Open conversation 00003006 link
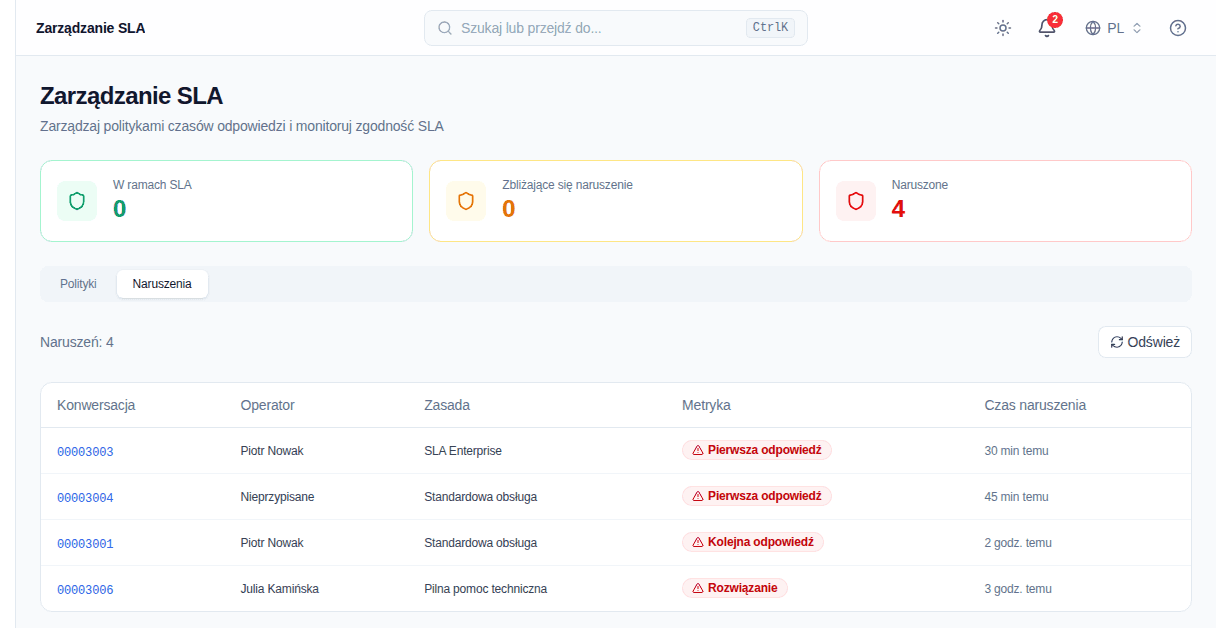 click(85, 590)
